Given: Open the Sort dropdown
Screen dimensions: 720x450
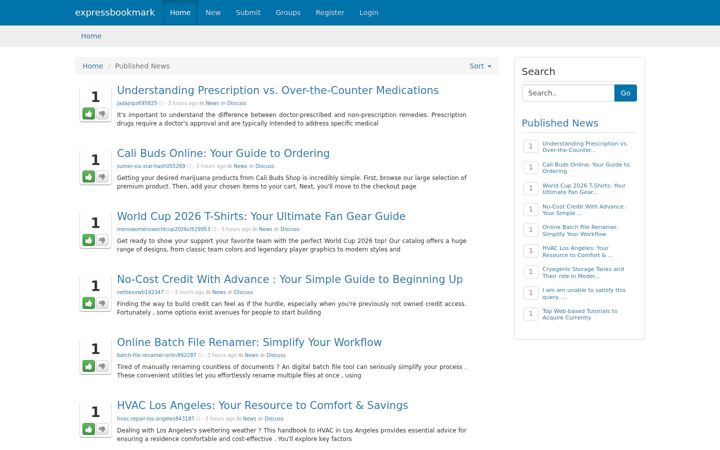Looking at the screenshot, I should click(480, 66).
